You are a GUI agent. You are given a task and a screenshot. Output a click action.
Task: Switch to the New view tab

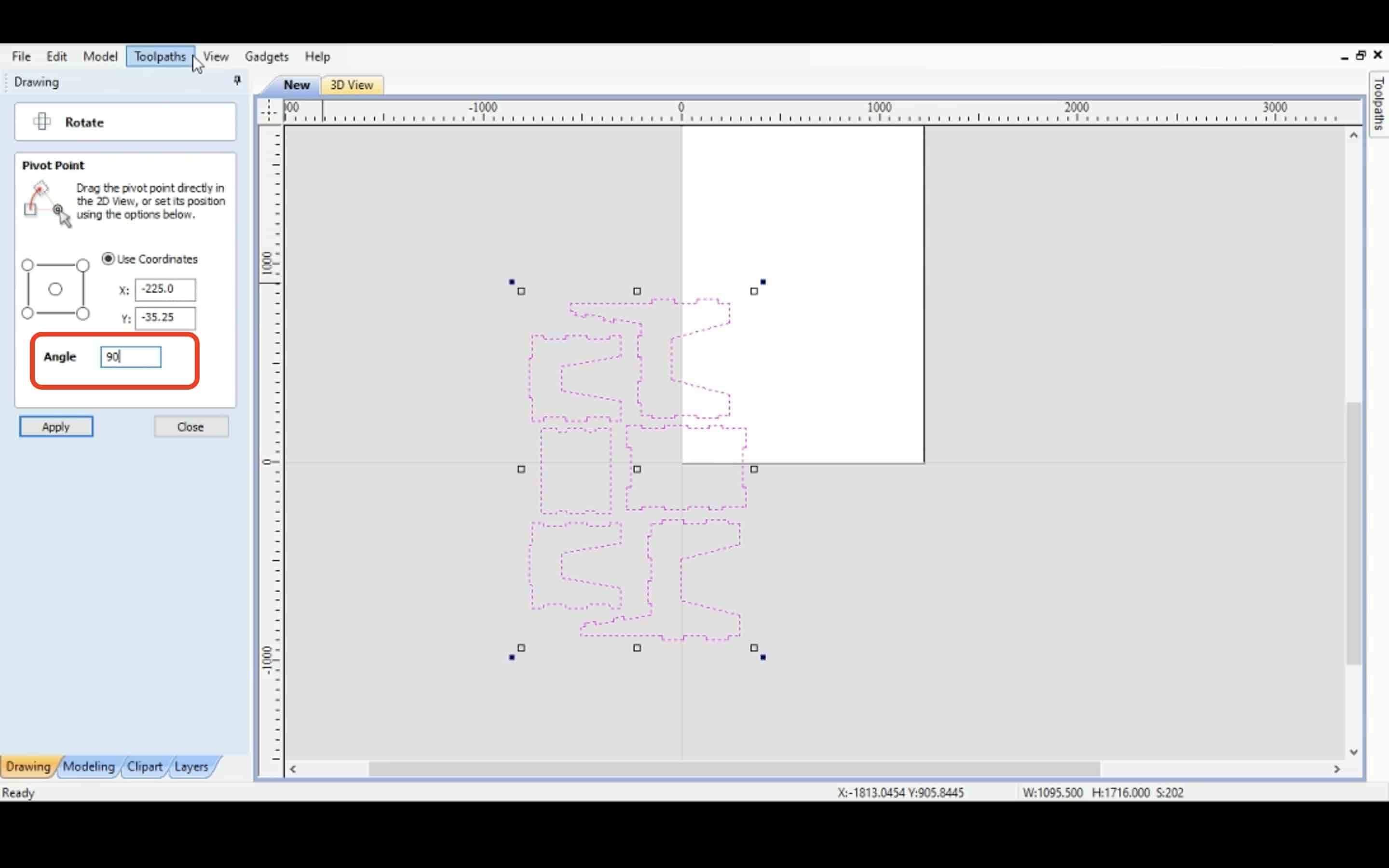pyautogui.click(x=297, y=84)
